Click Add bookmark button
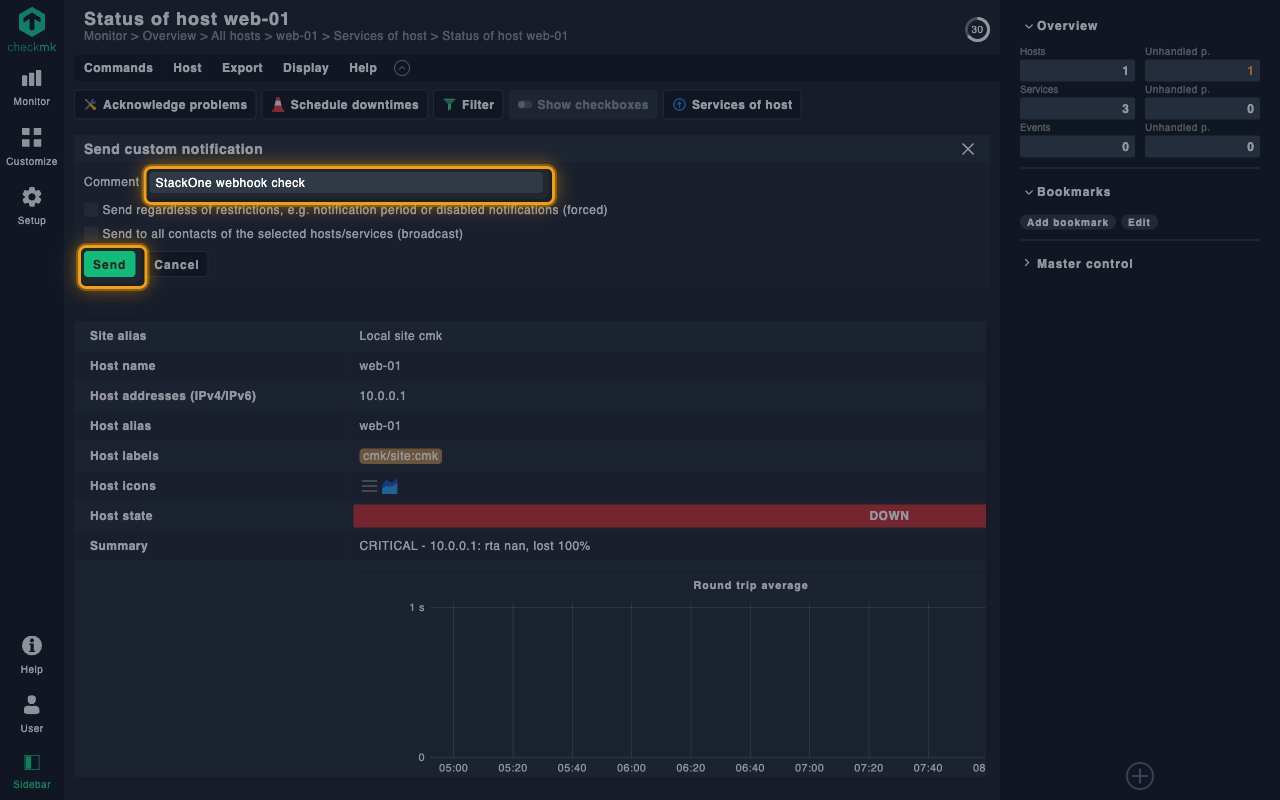This screenshot has height=800, width=1280. pyautogui.click(x=1067, y=222)
